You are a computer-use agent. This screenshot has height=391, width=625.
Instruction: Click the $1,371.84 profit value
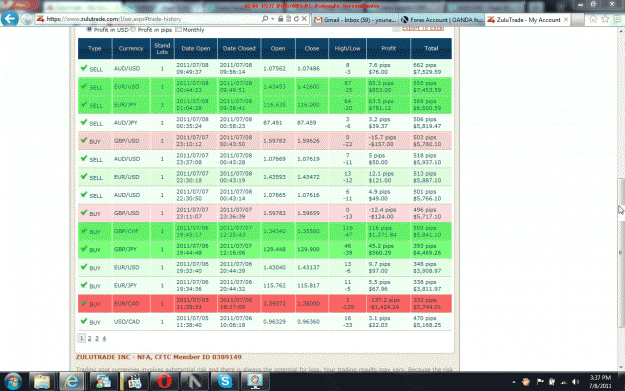tap(383, 235)
